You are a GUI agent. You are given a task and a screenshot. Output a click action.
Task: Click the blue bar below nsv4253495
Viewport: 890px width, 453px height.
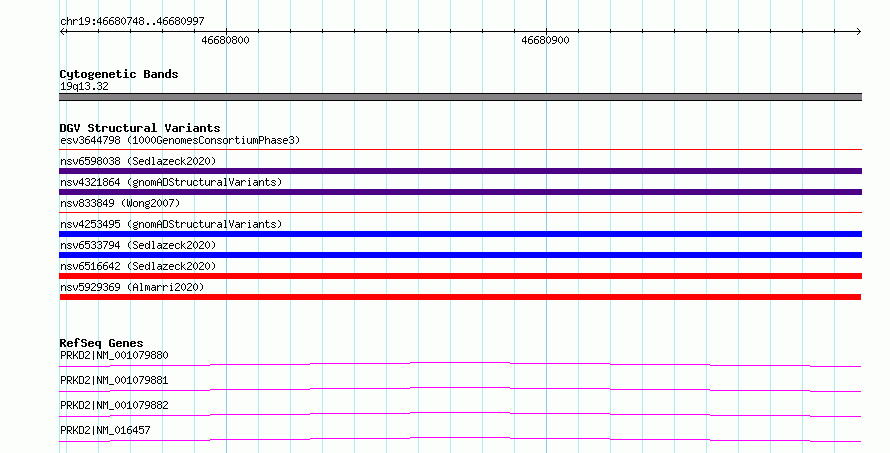460,234
